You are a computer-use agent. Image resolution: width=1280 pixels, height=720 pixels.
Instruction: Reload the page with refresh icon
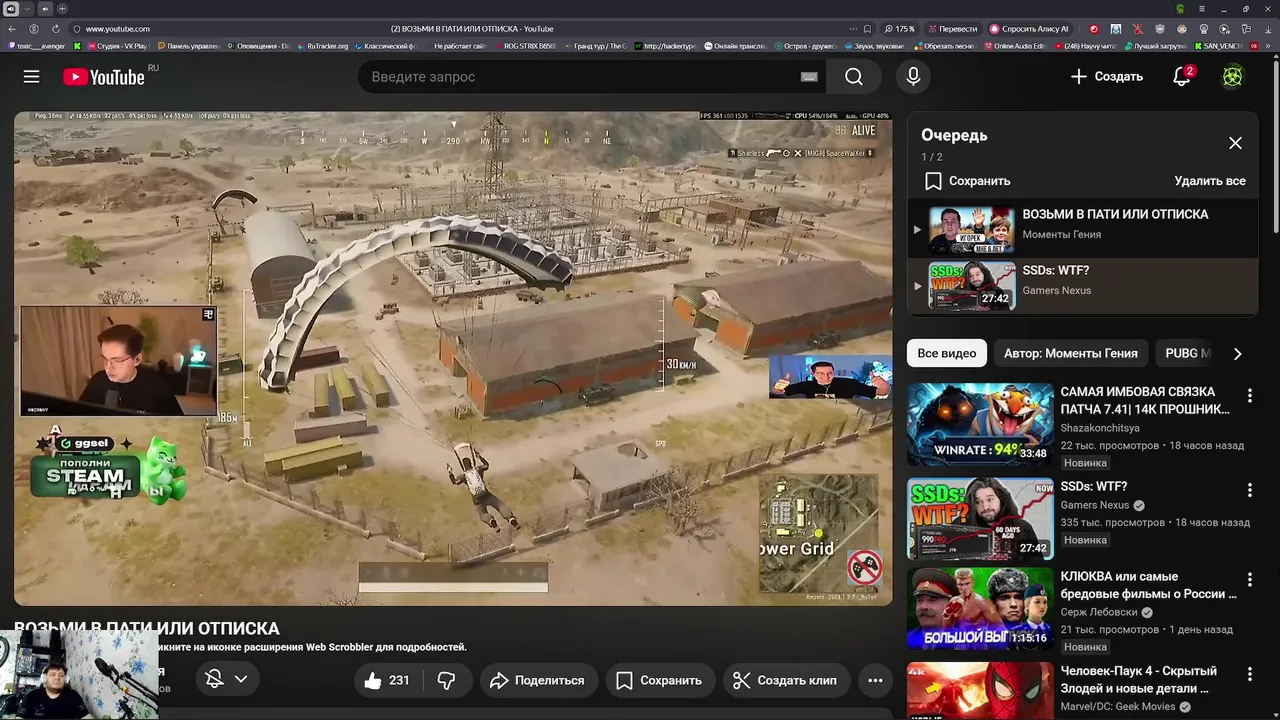coord(55,29)
